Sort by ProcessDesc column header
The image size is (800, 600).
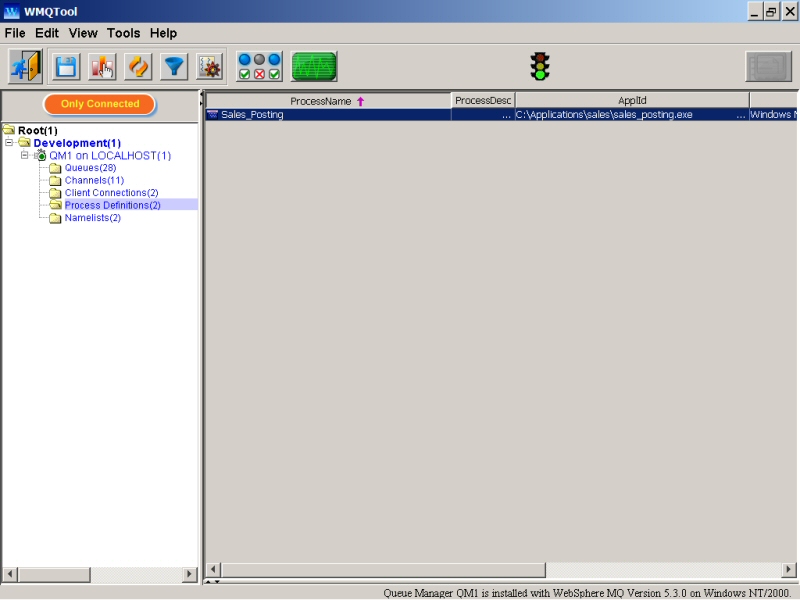click(x=483, y=101)
